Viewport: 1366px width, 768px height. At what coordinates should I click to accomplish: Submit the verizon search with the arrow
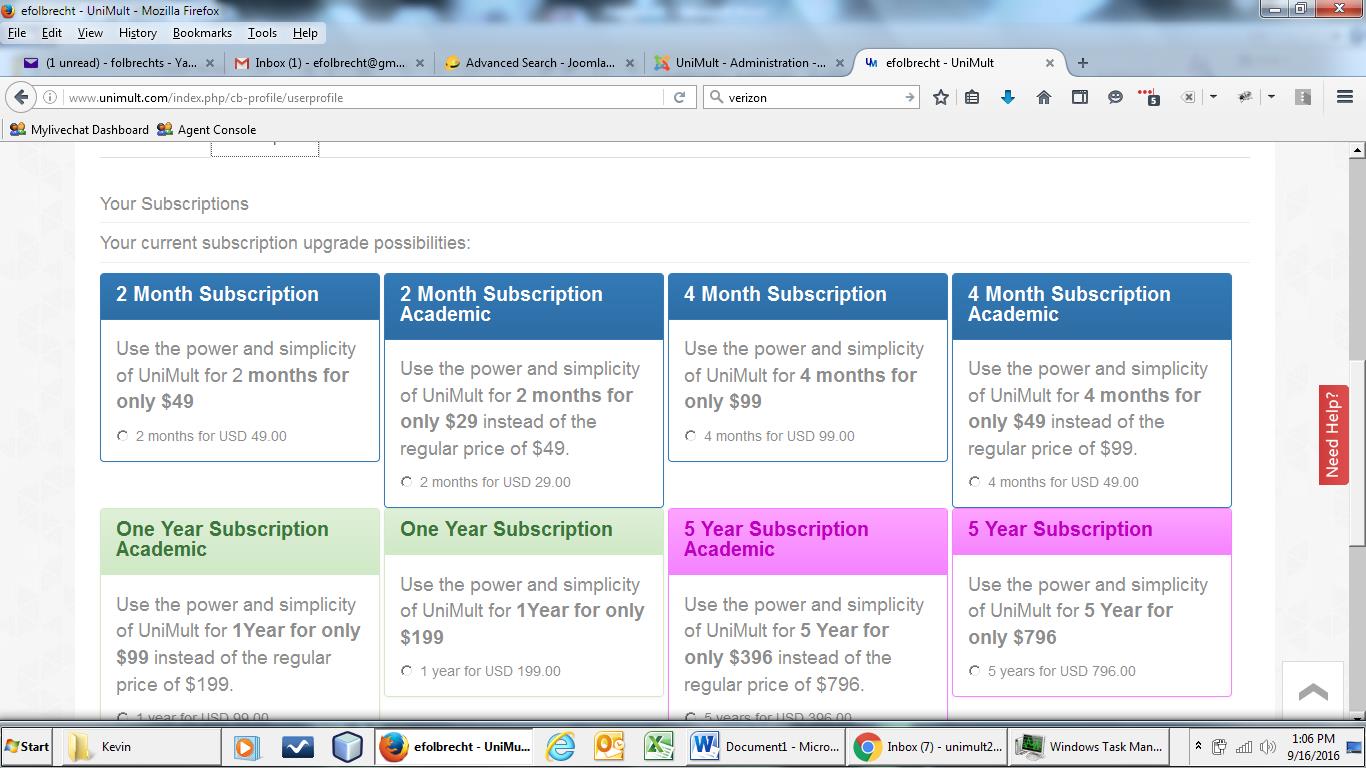[x=909, y=97]
